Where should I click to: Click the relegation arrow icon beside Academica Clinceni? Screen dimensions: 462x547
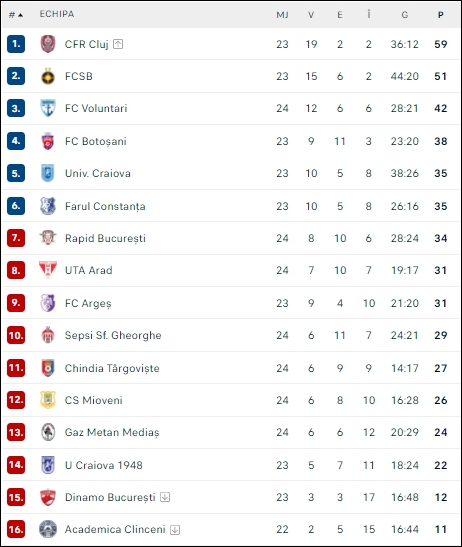175,530
